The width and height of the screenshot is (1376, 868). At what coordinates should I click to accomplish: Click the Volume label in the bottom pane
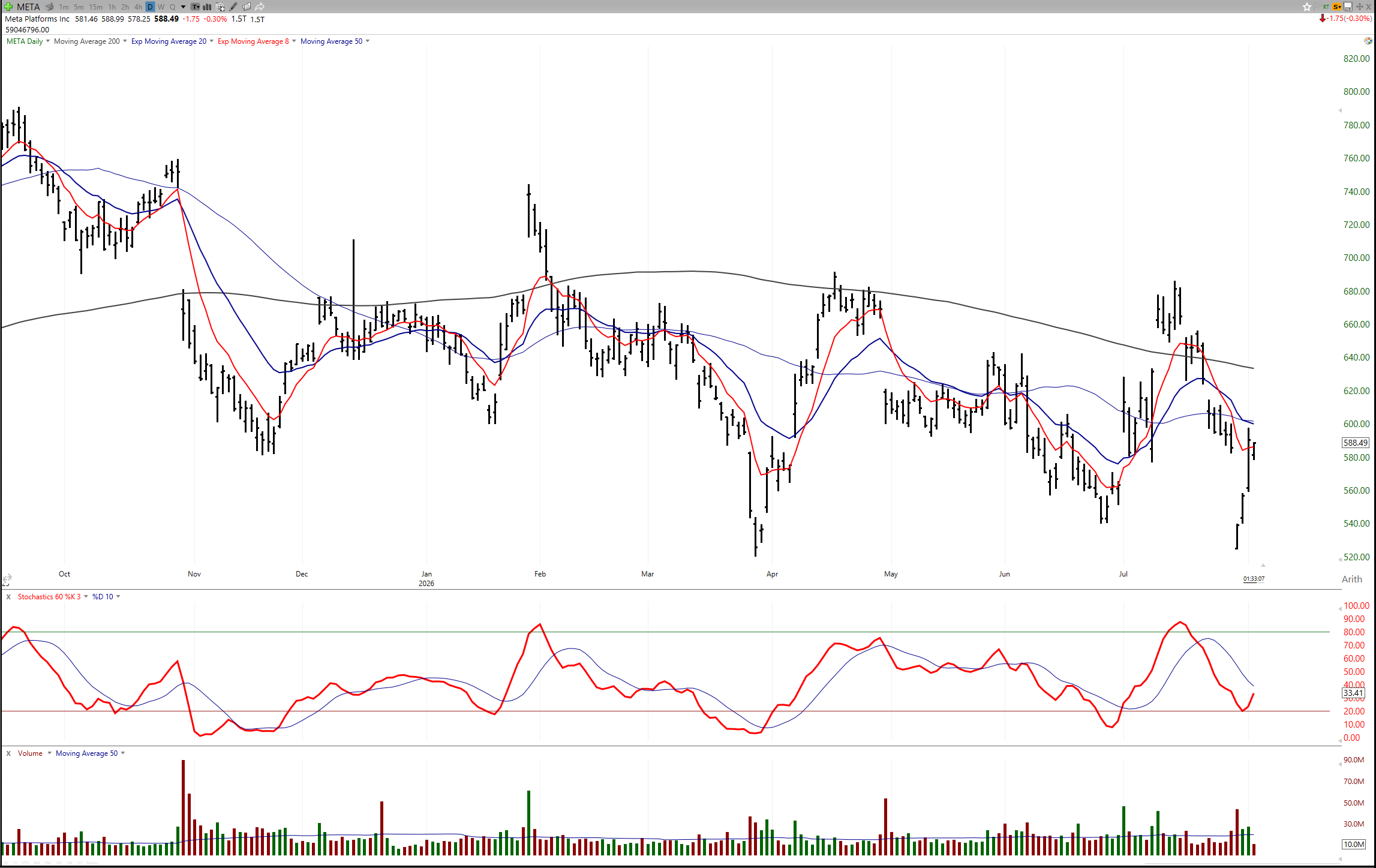click(30, 753)
